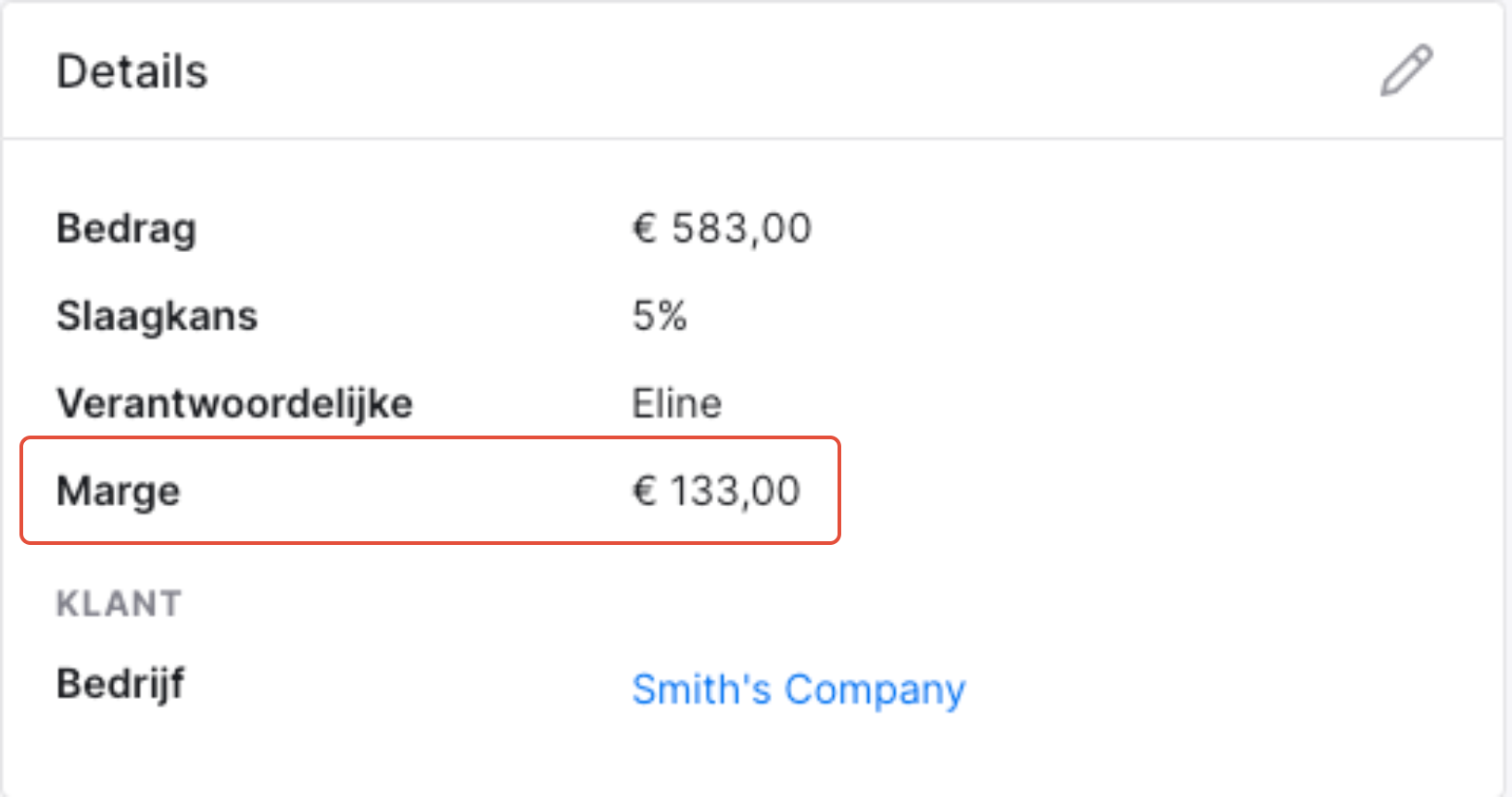Click the € 583,00 amount value
The height and width of the screenshot is (797, 1512).
click(722, 229)
